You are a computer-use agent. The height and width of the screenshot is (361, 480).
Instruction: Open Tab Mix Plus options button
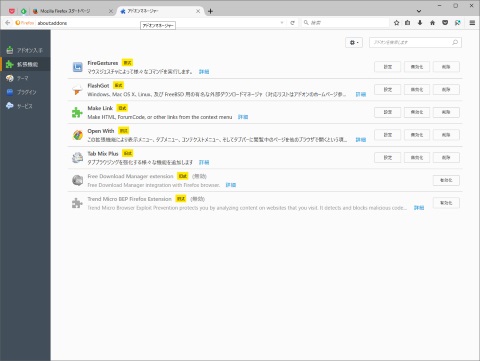[387, 158]
